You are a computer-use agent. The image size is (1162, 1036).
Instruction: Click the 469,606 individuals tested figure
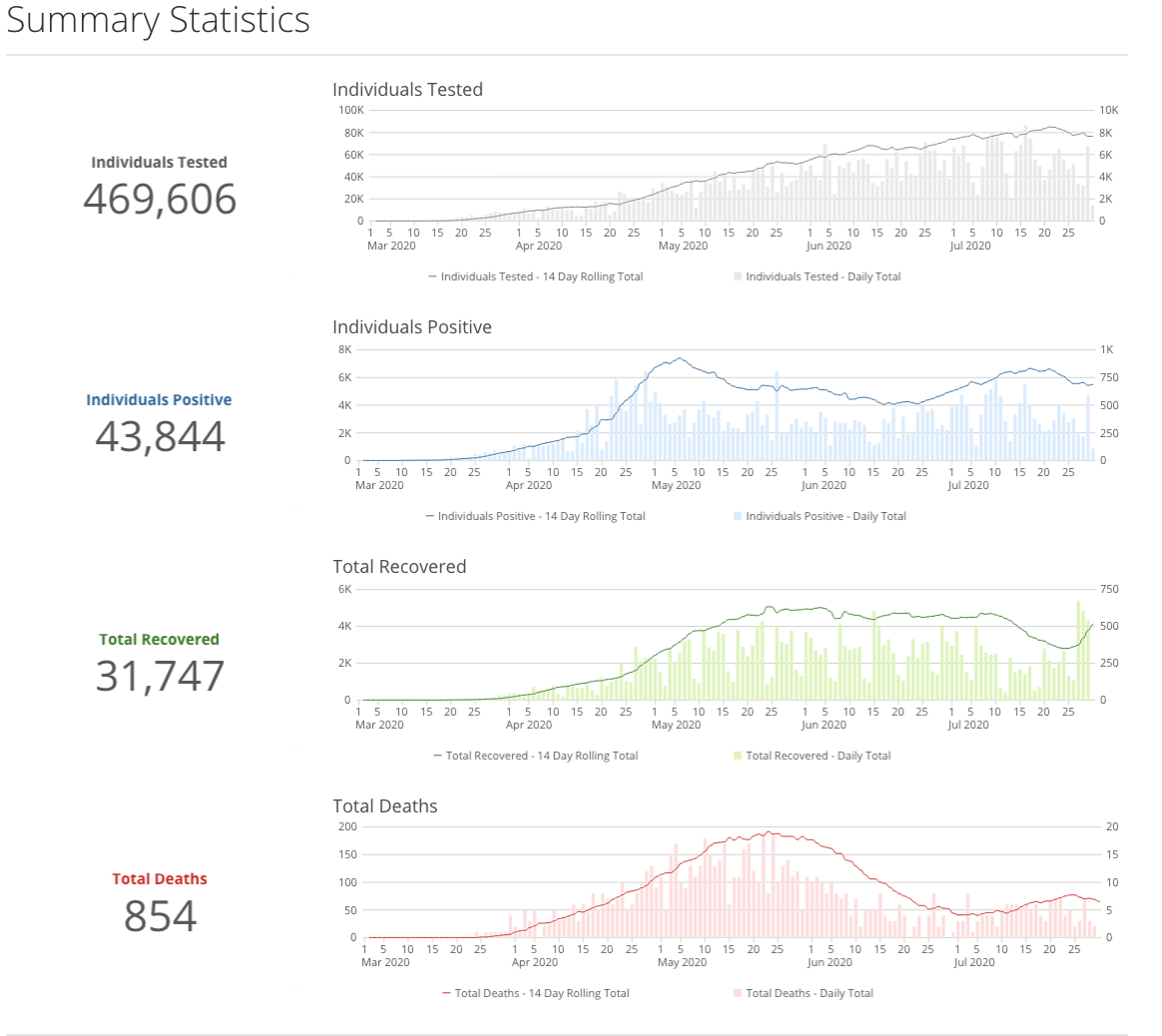coord(160,199)
